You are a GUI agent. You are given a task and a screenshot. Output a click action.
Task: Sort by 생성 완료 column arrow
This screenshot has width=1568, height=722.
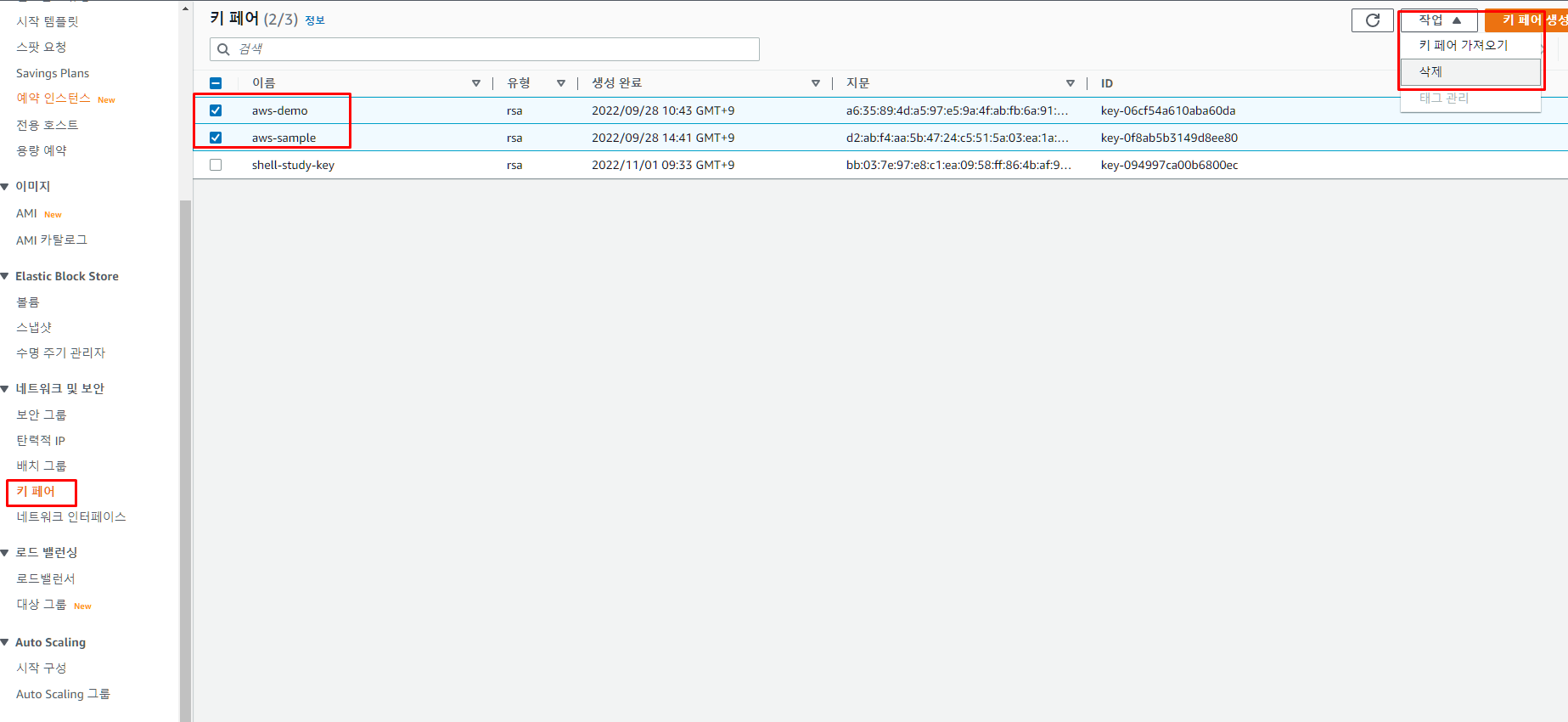click(x=816, y=83)
